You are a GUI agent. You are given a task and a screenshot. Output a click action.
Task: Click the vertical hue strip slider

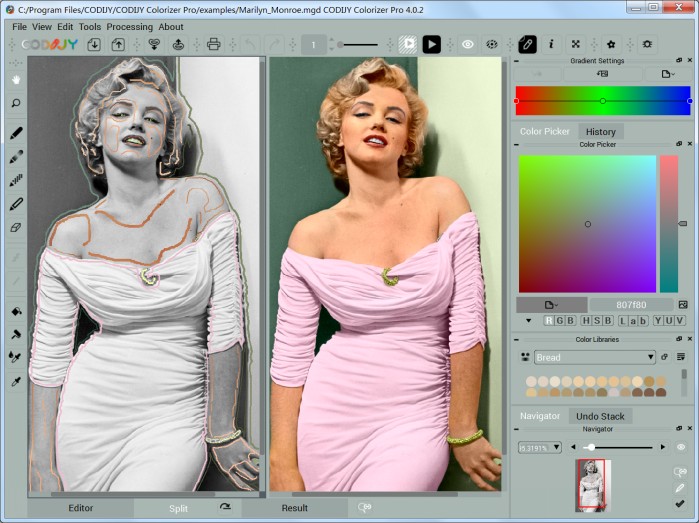[x=669, y=224]
